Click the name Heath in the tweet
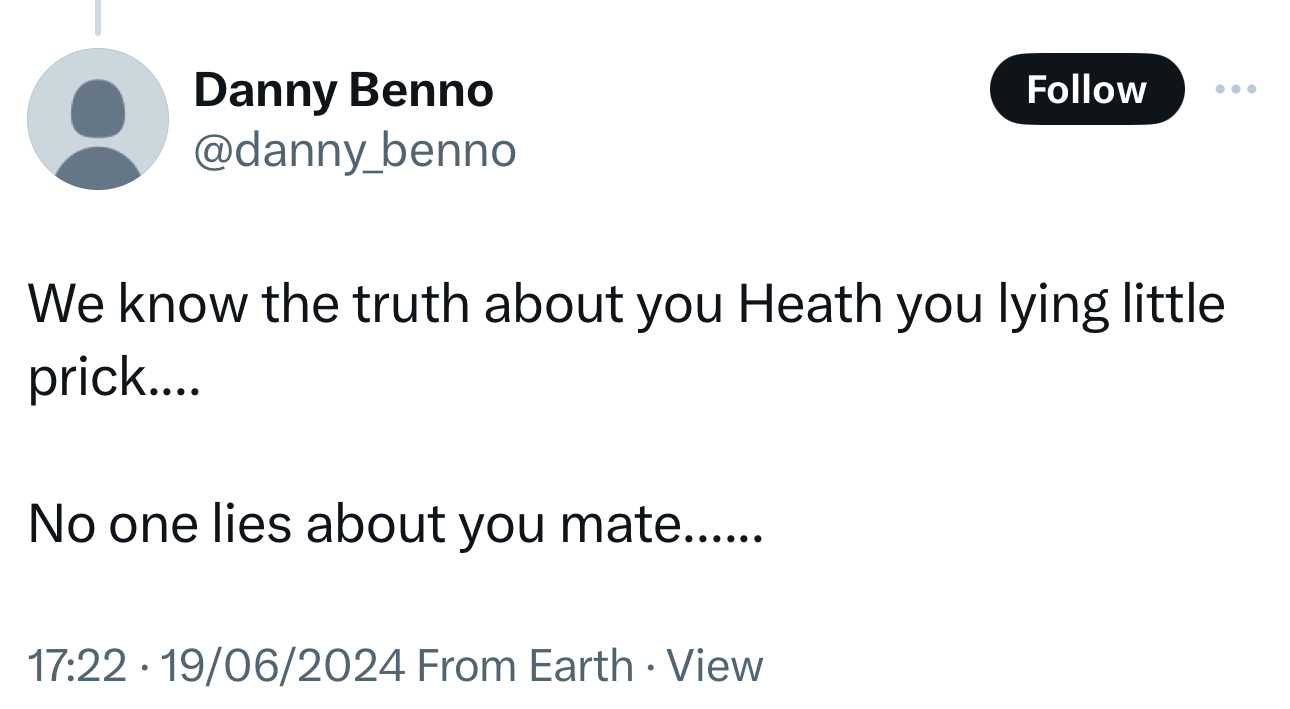 coord(810,303)
